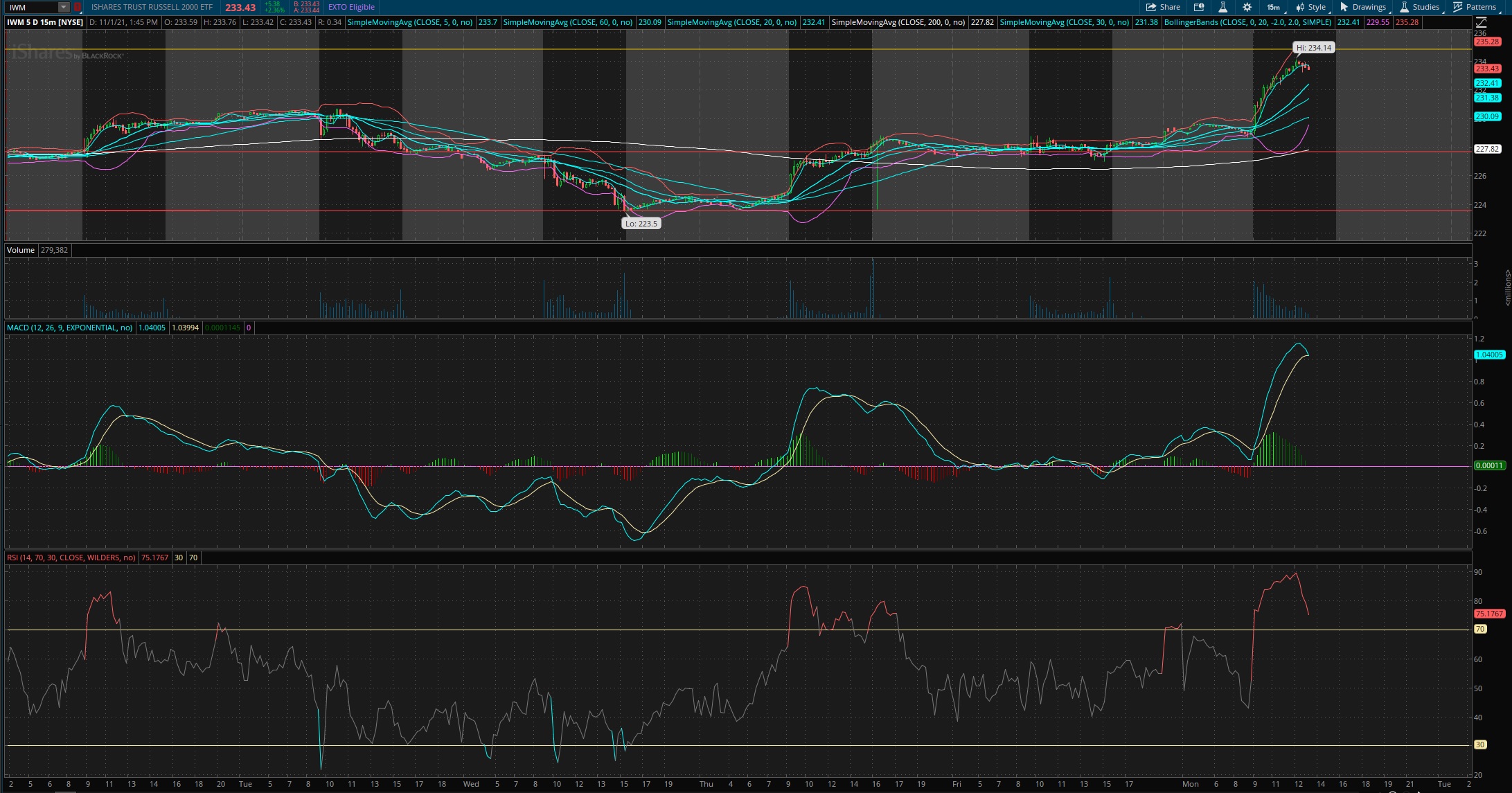Click the 230.09 cyan axis tag
The image size is (1512, 793).
pyautogui.click(x=1487, y=116)
